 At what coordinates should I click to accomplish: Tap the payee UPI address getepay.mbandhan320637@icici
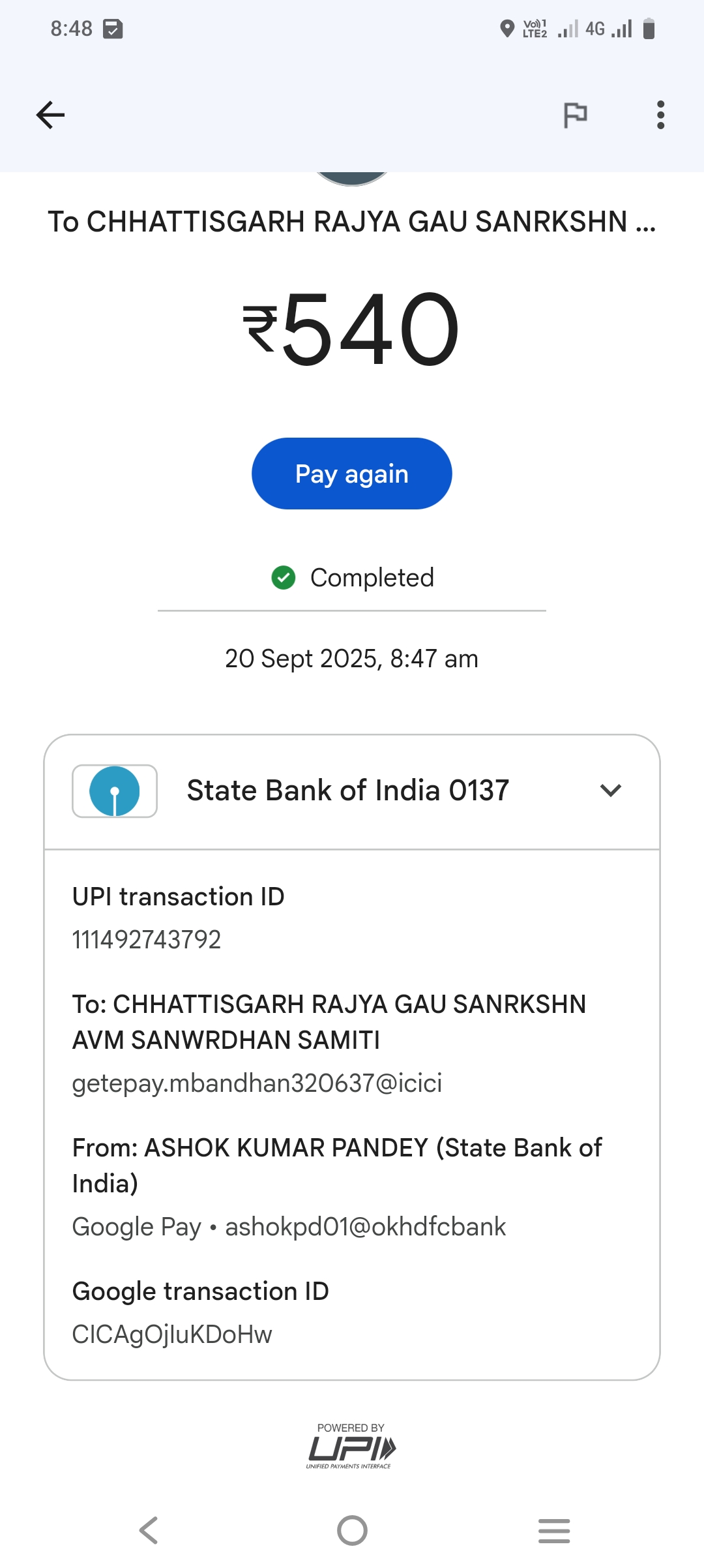coord(257,1083)
